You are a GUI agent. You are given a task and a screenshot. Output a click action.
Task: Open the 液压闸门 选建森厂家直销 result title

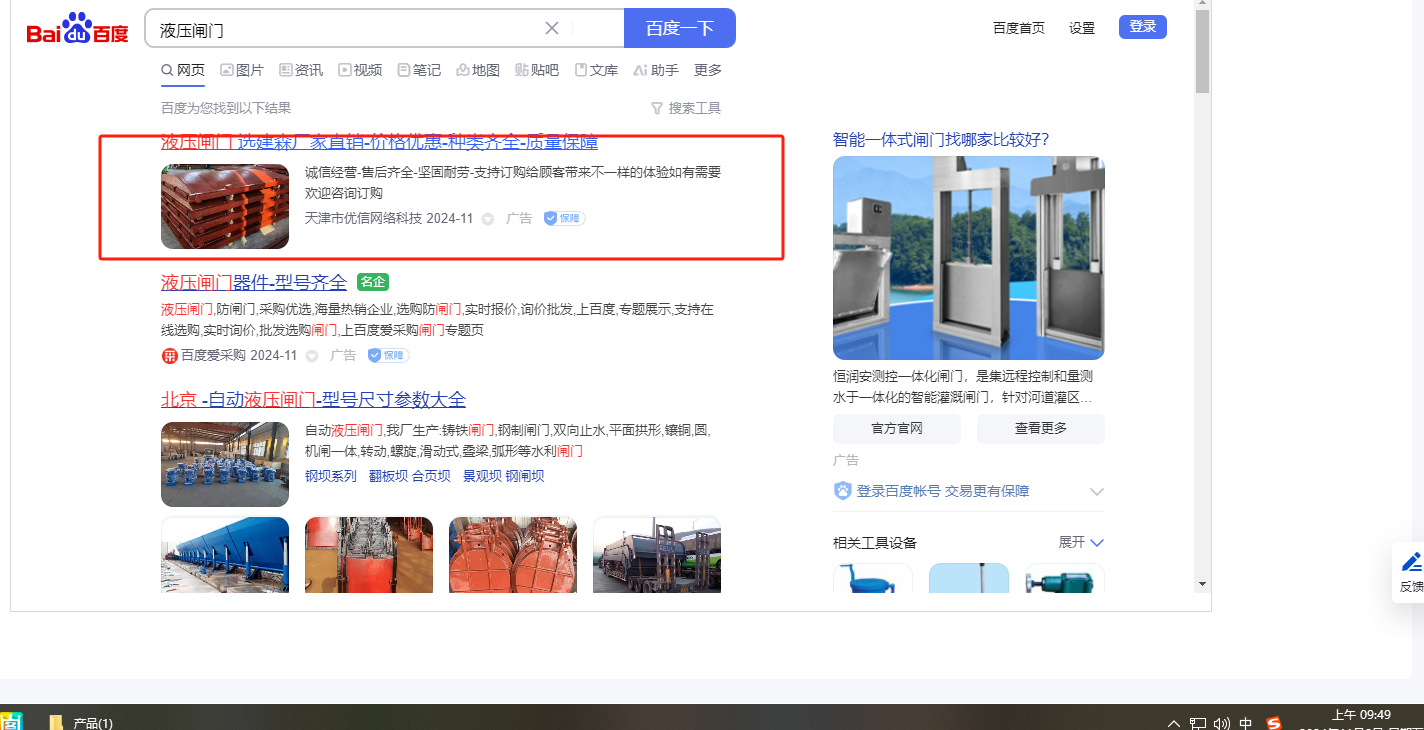(380, 142)
